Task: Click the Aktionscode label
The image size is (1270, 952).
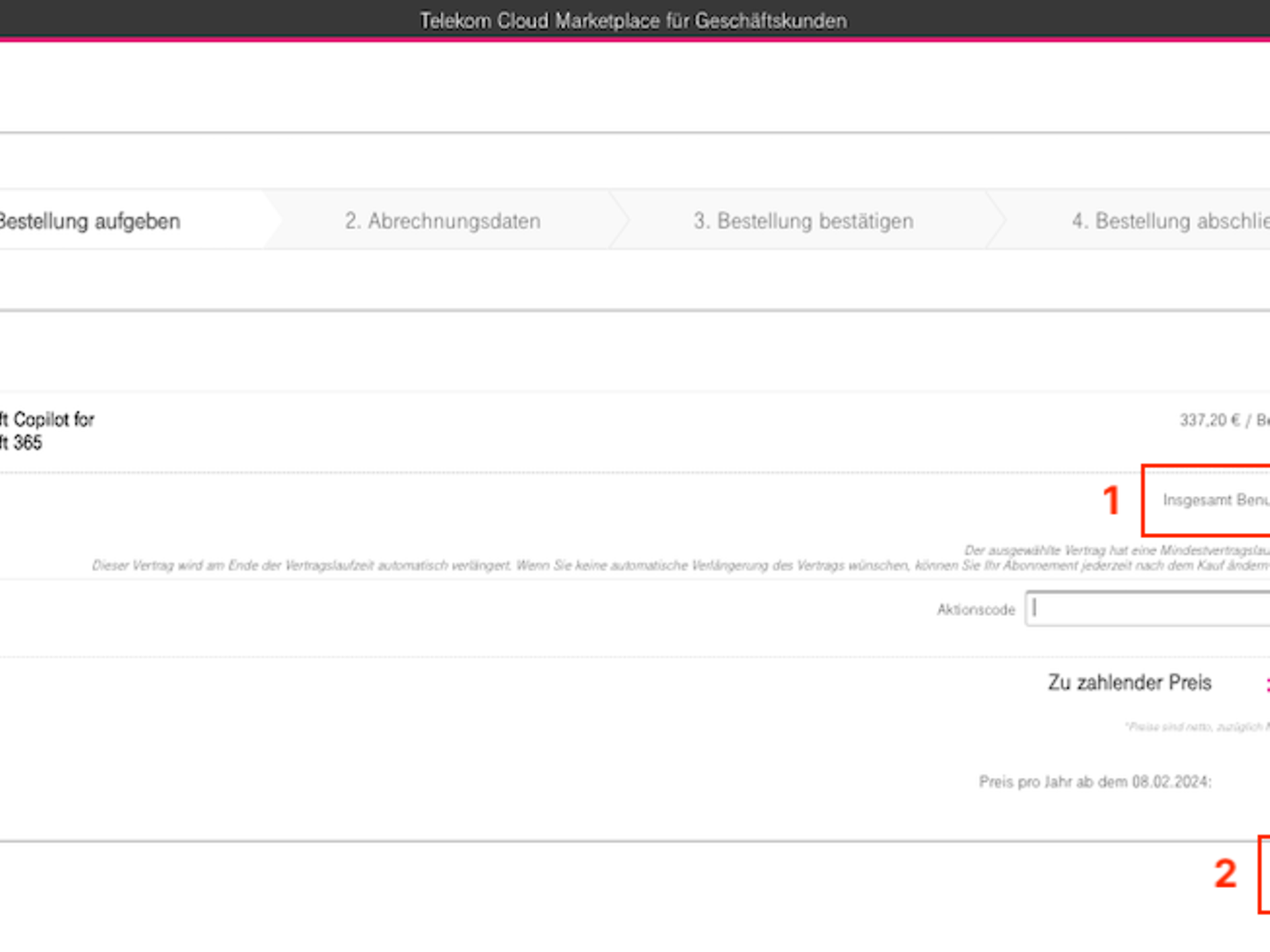Action: click(976, 610)
